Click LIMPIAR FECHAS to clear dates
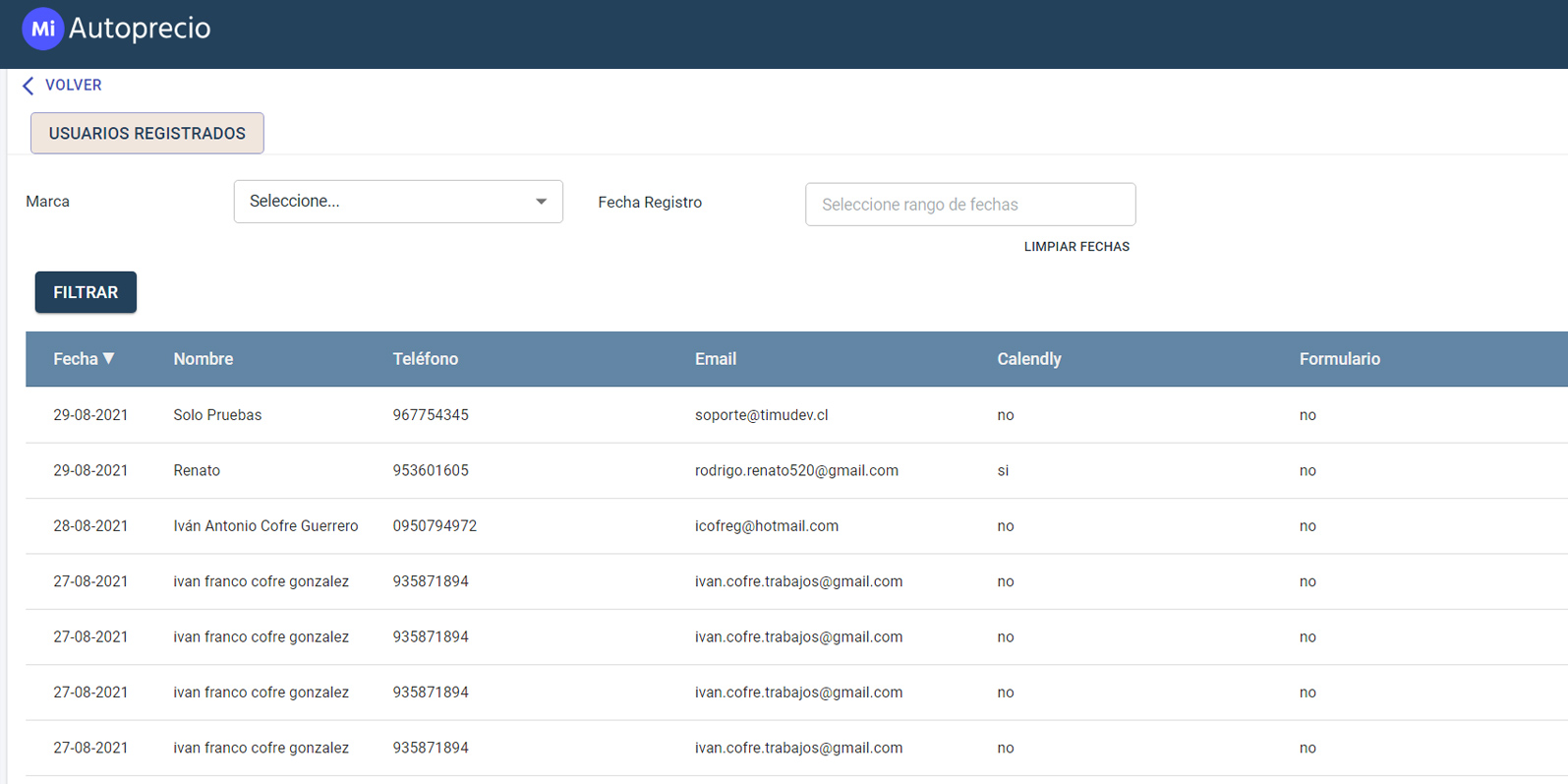 1076,247
